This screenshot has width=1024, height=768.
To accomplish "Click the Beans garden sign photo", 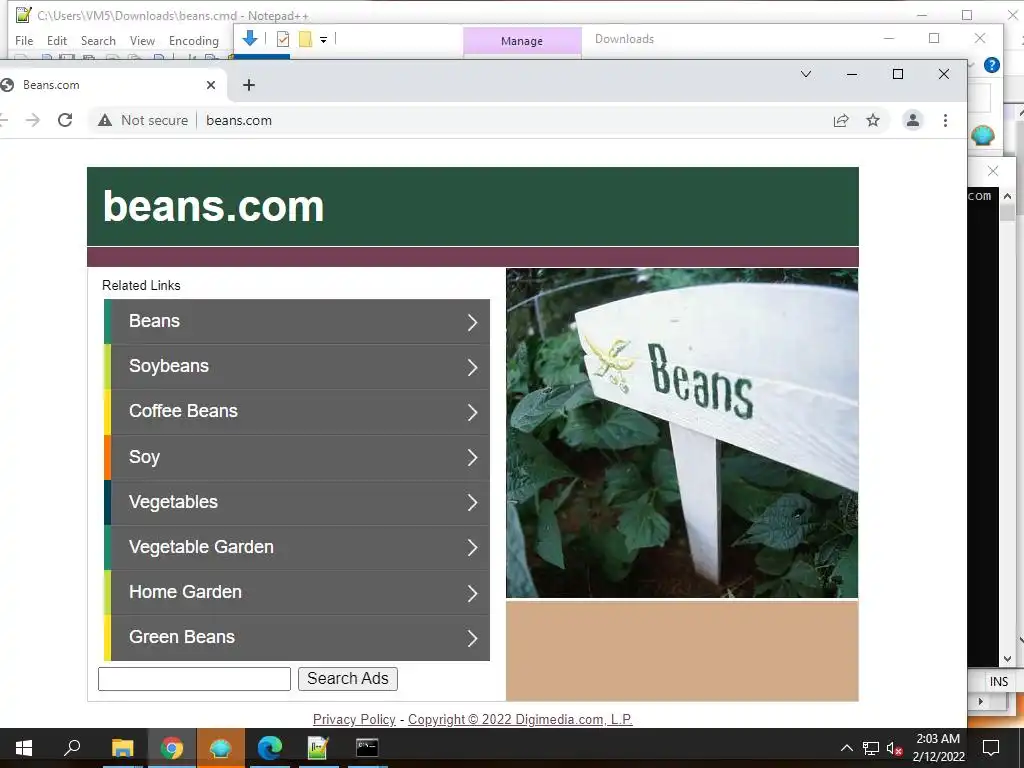I will 682,433.
